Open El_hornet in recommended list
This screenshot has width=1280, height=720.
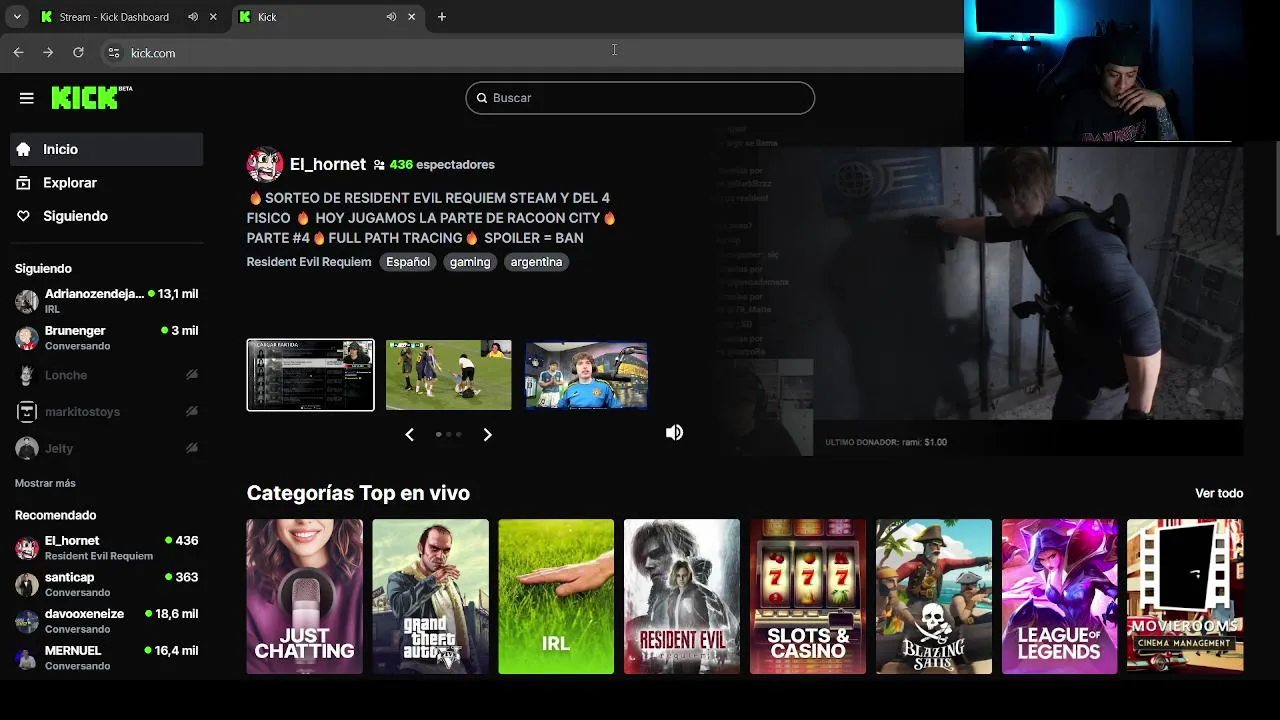[106, 547]
